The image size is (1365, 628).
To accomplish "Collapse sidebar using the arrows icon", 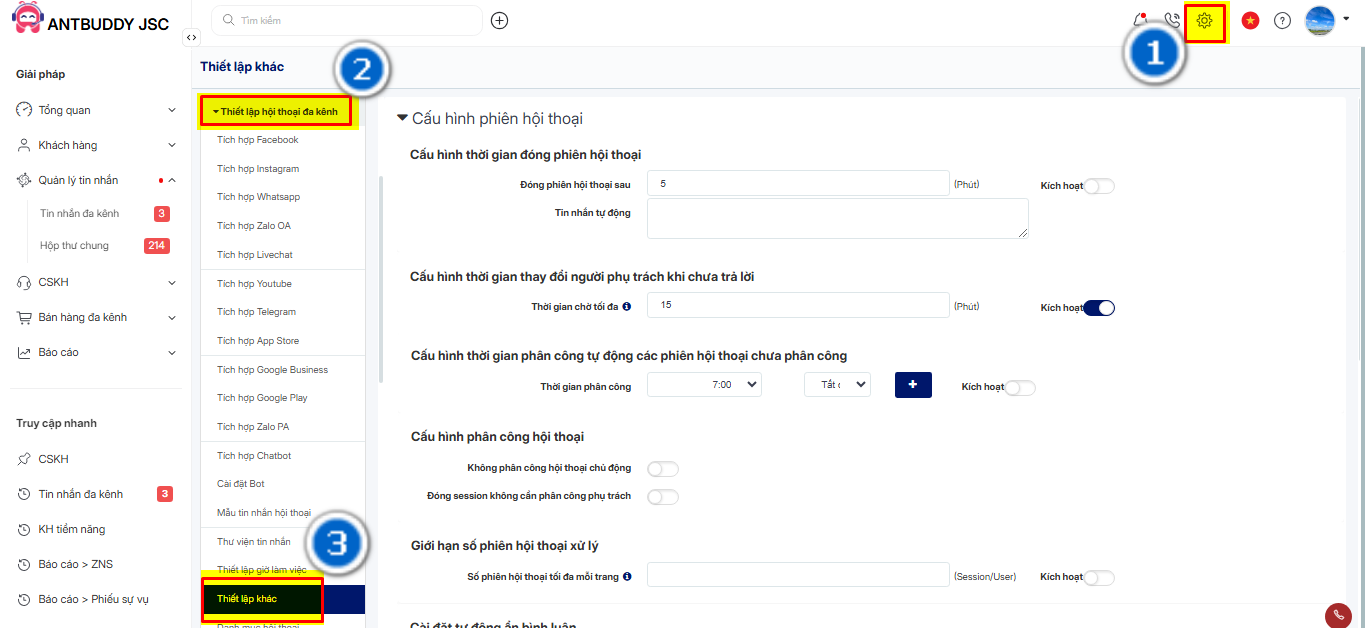I will click(x=191, y=37).
